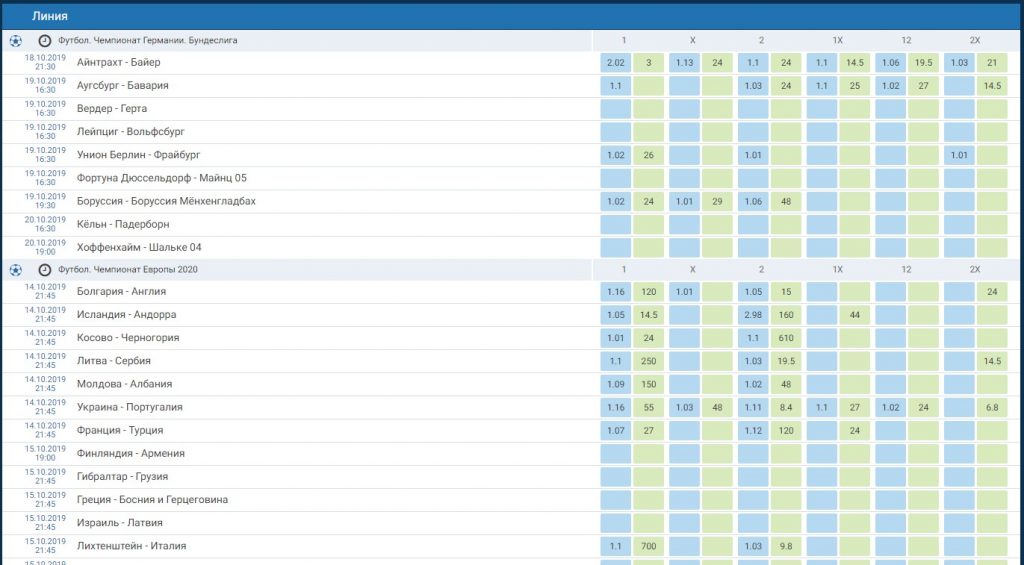Open the Кёльн - Падерборн match
Viewport: 1024px width, 565px height.
click(123, 224)
